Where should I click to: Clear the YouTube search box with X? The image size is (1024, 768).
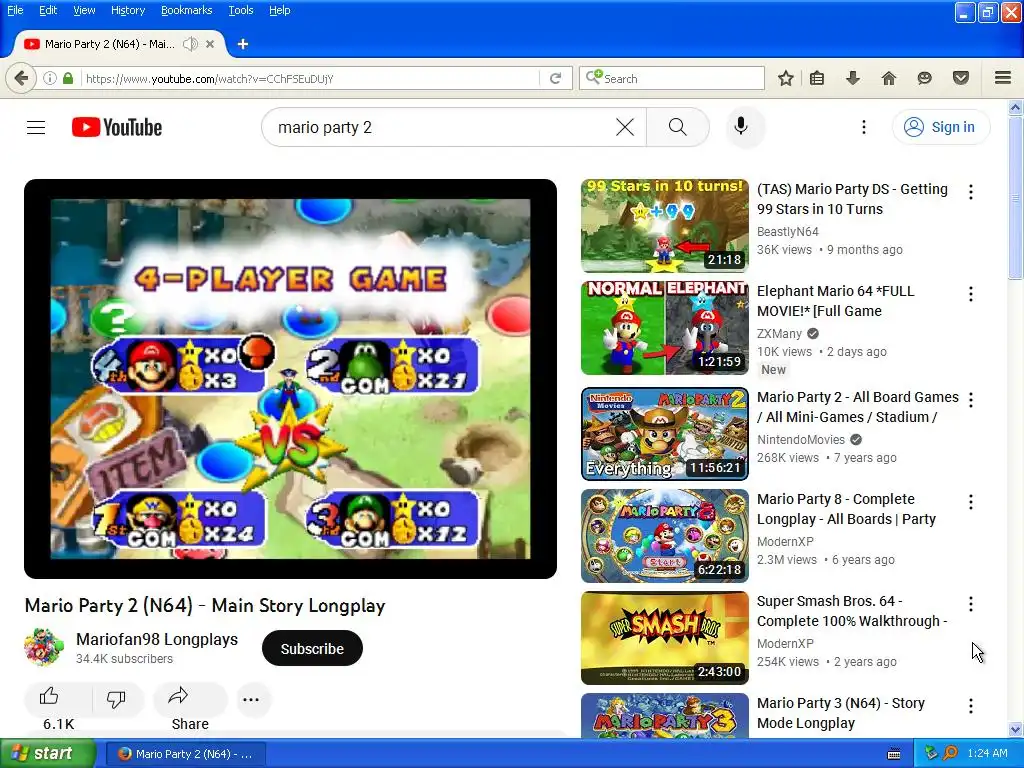coord(625,127)
